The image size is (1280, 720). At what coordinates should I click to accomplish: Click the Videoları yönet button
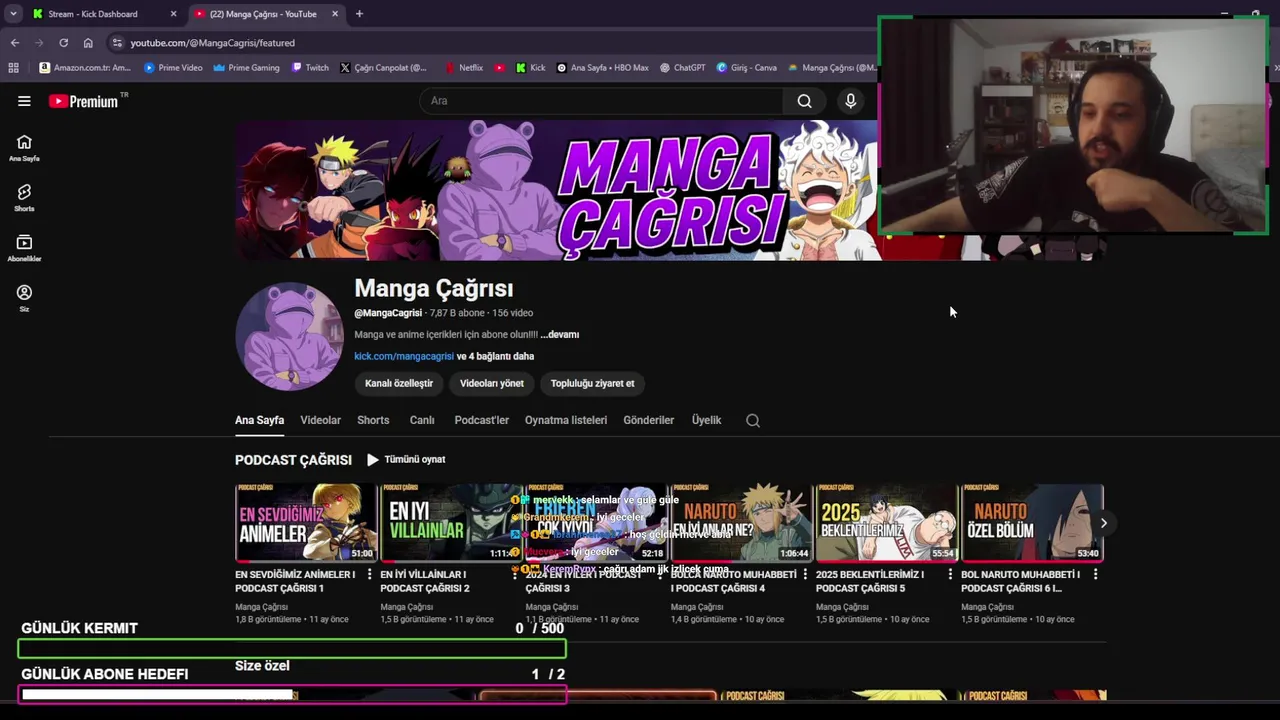[492, 383]
